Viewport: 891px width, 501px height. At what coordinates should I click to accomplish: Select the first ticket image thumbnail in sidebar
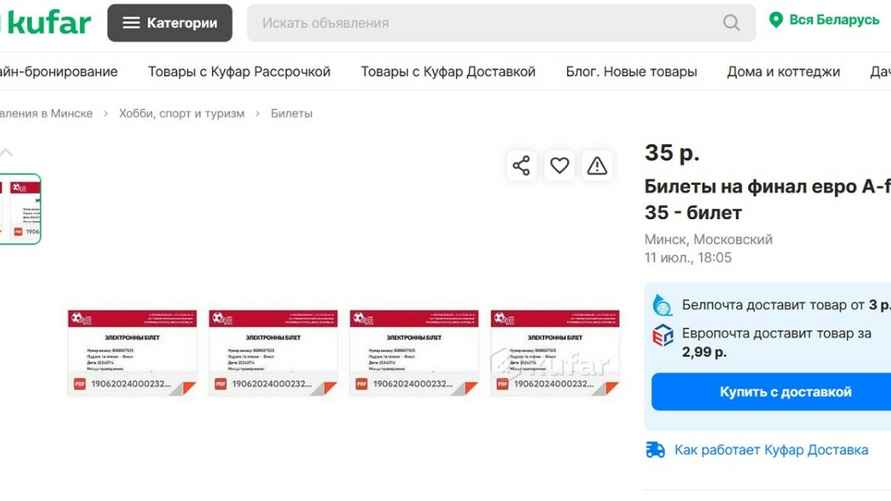point(20,209)
